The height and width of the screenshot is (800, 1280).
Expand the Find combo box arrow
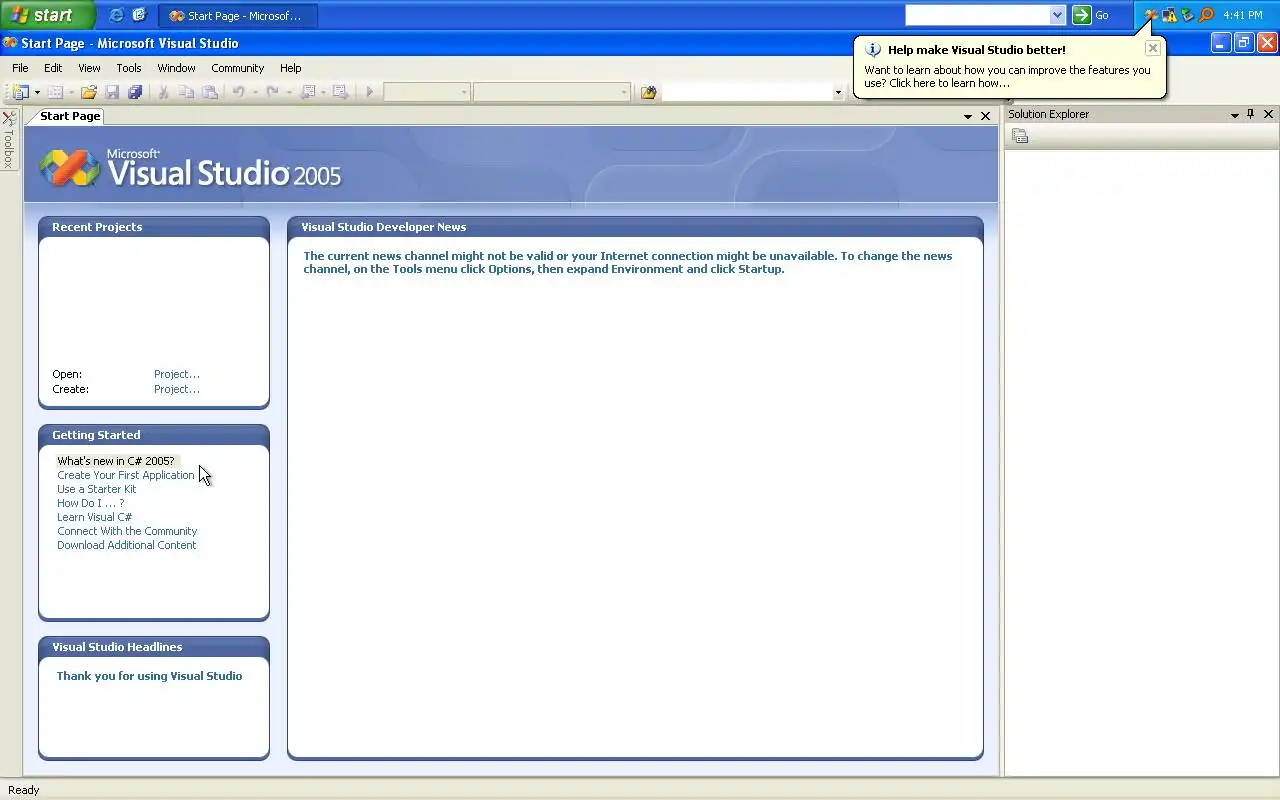point(838,92)
